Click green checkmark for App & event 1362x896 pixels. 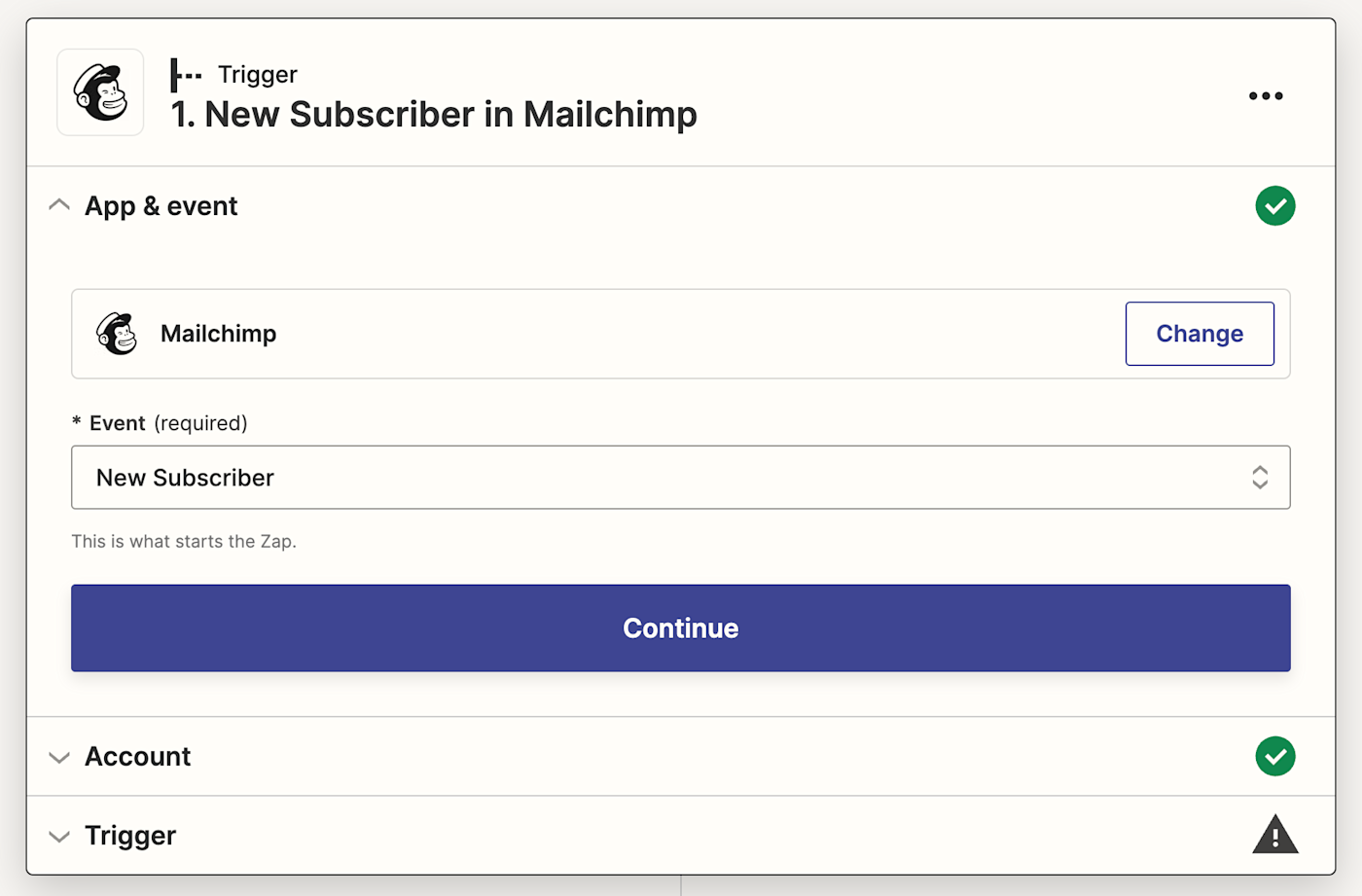tap(1274, 206)
